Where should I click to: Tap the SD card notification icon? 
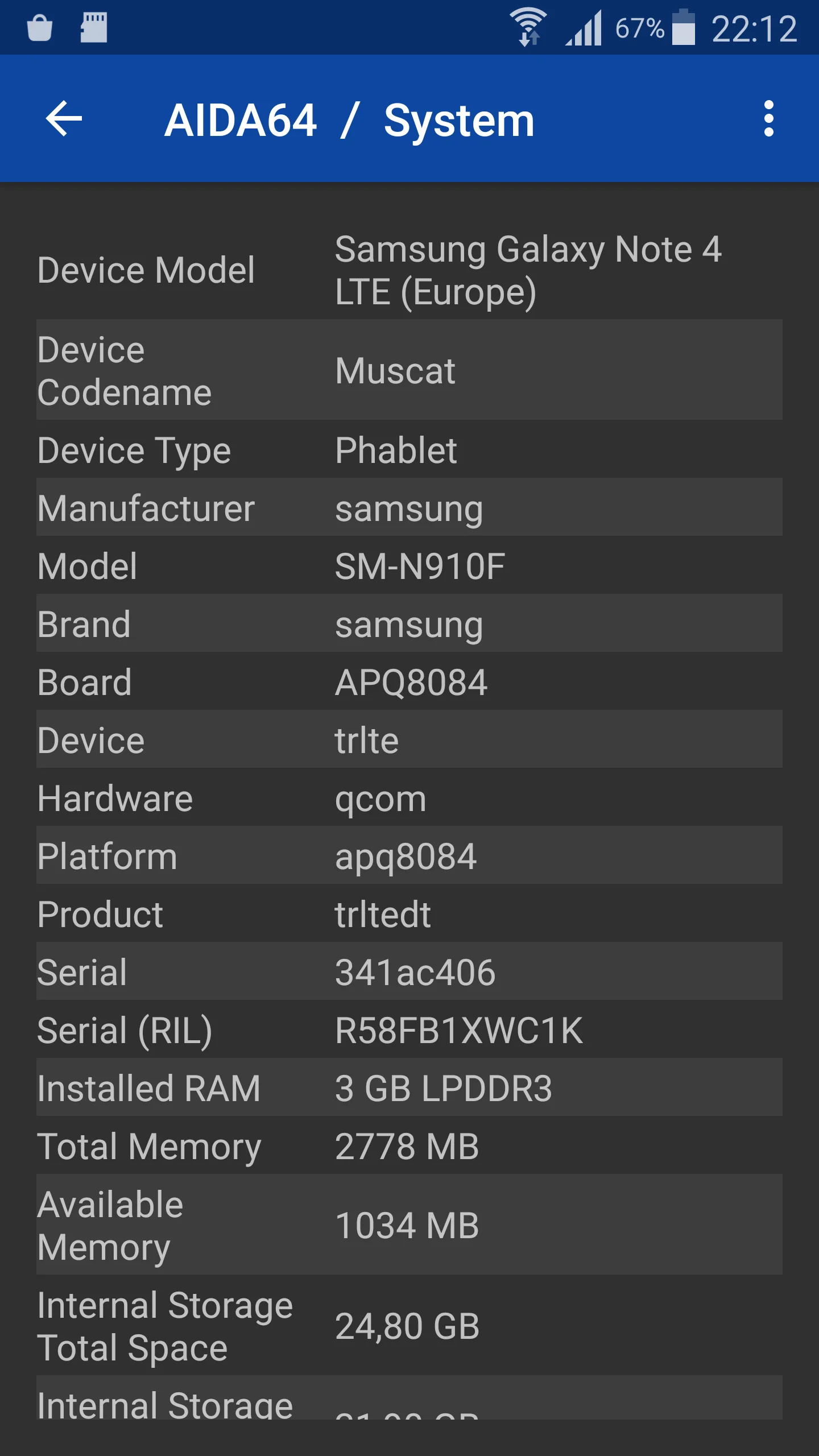[x=94, y=27]
